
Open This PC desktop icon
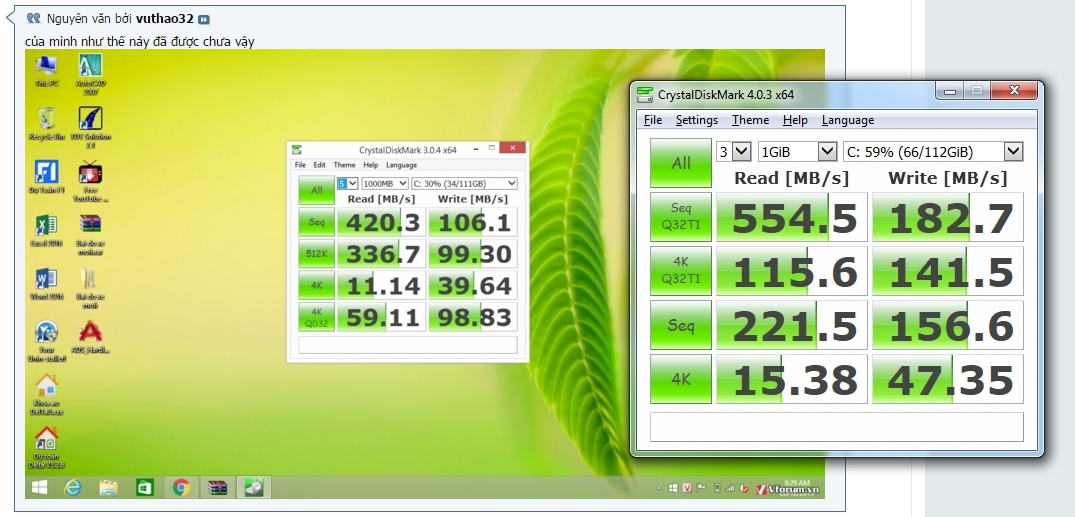(47, 70)
